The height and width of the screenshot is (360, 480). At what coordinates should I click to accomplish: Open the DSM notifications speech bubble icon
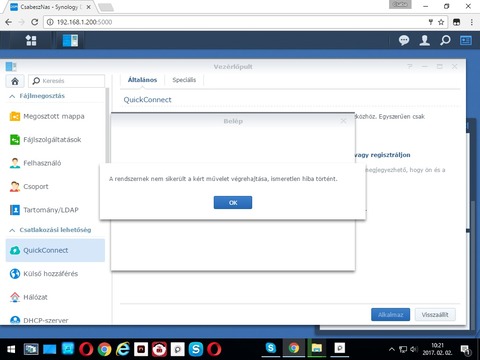click(x=404, y=40)
